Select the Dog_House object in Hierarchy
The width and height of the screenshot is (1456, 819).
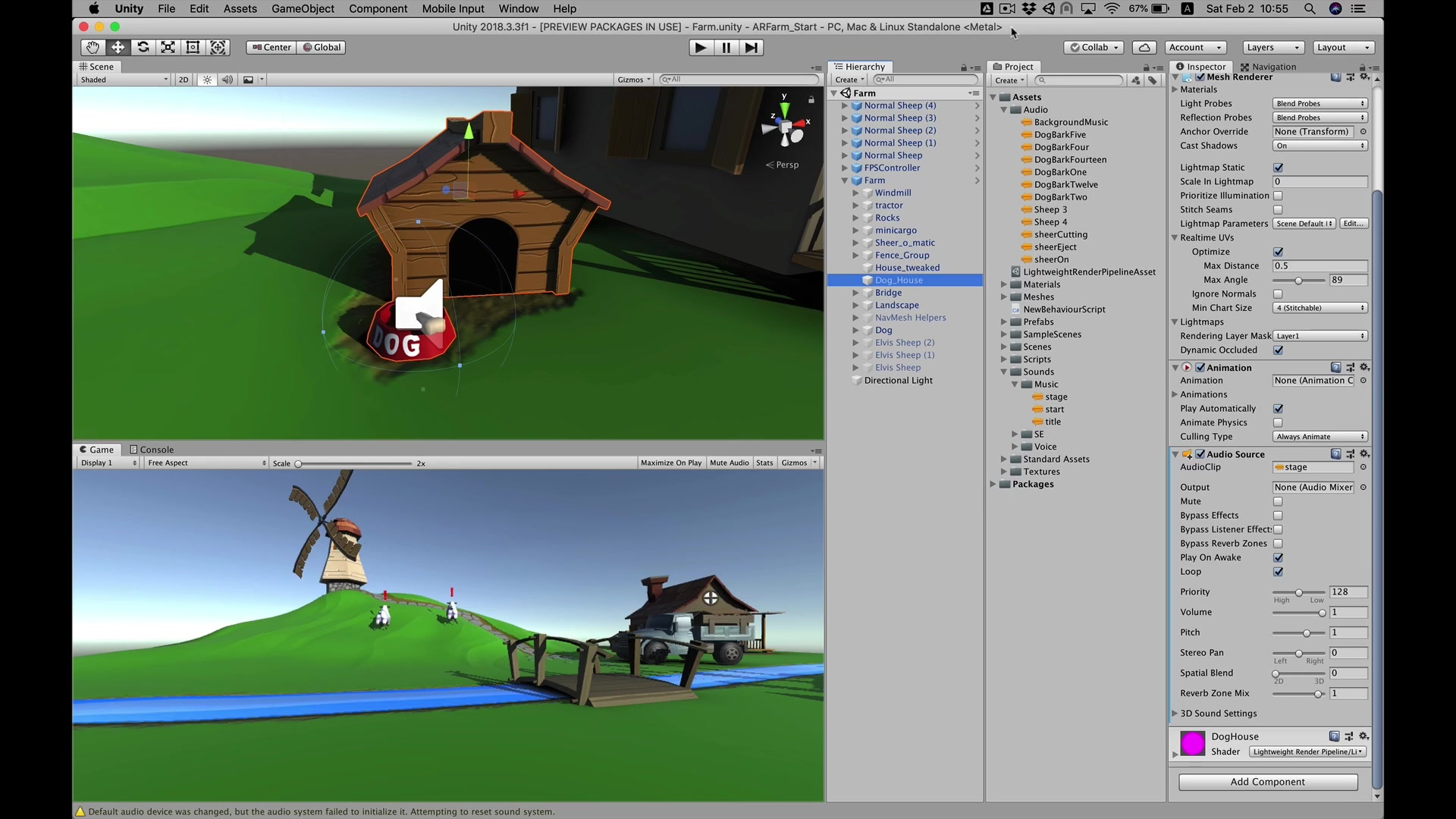(x=898, y=280)
